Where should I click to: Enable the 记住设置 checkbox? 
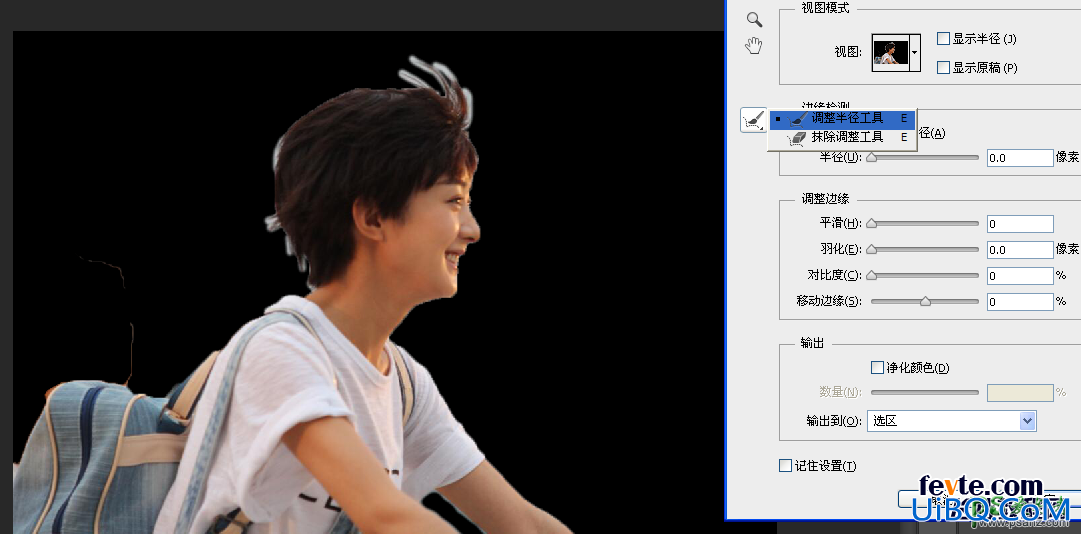tap(785, 466)
